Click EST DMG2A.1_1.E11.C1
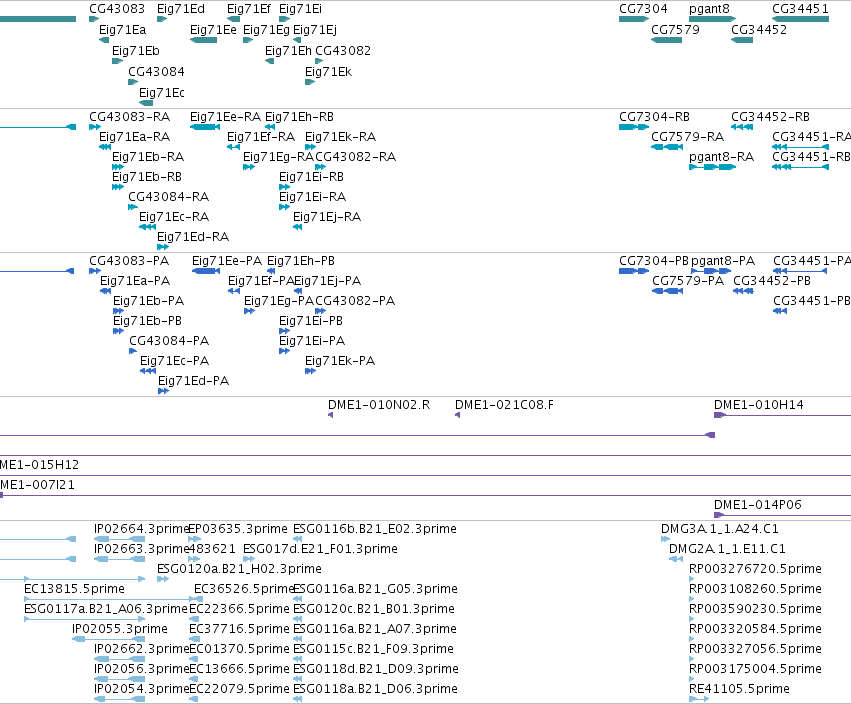 click(x=727, y=549)
